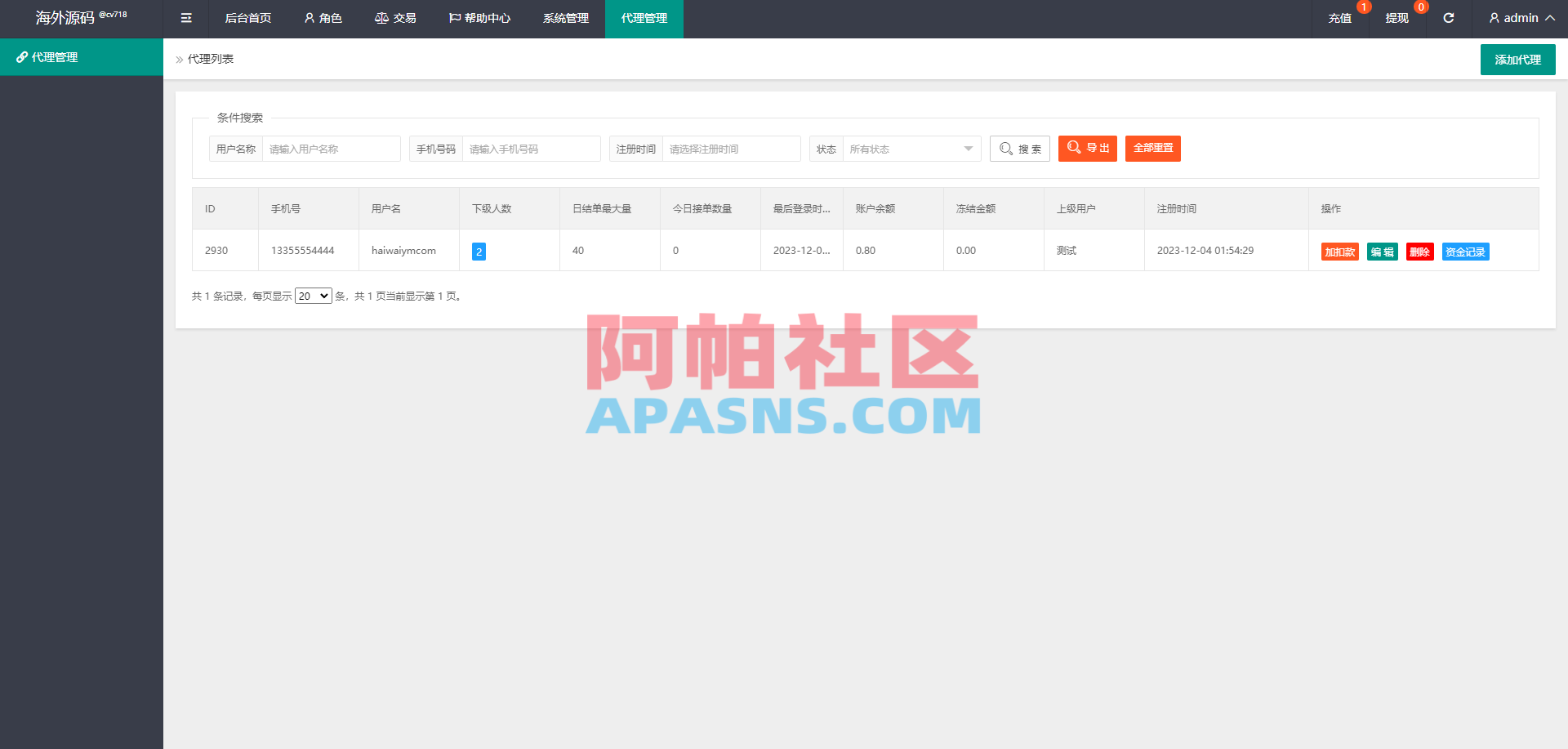Click the green 编辑 button

point(1382,252)
